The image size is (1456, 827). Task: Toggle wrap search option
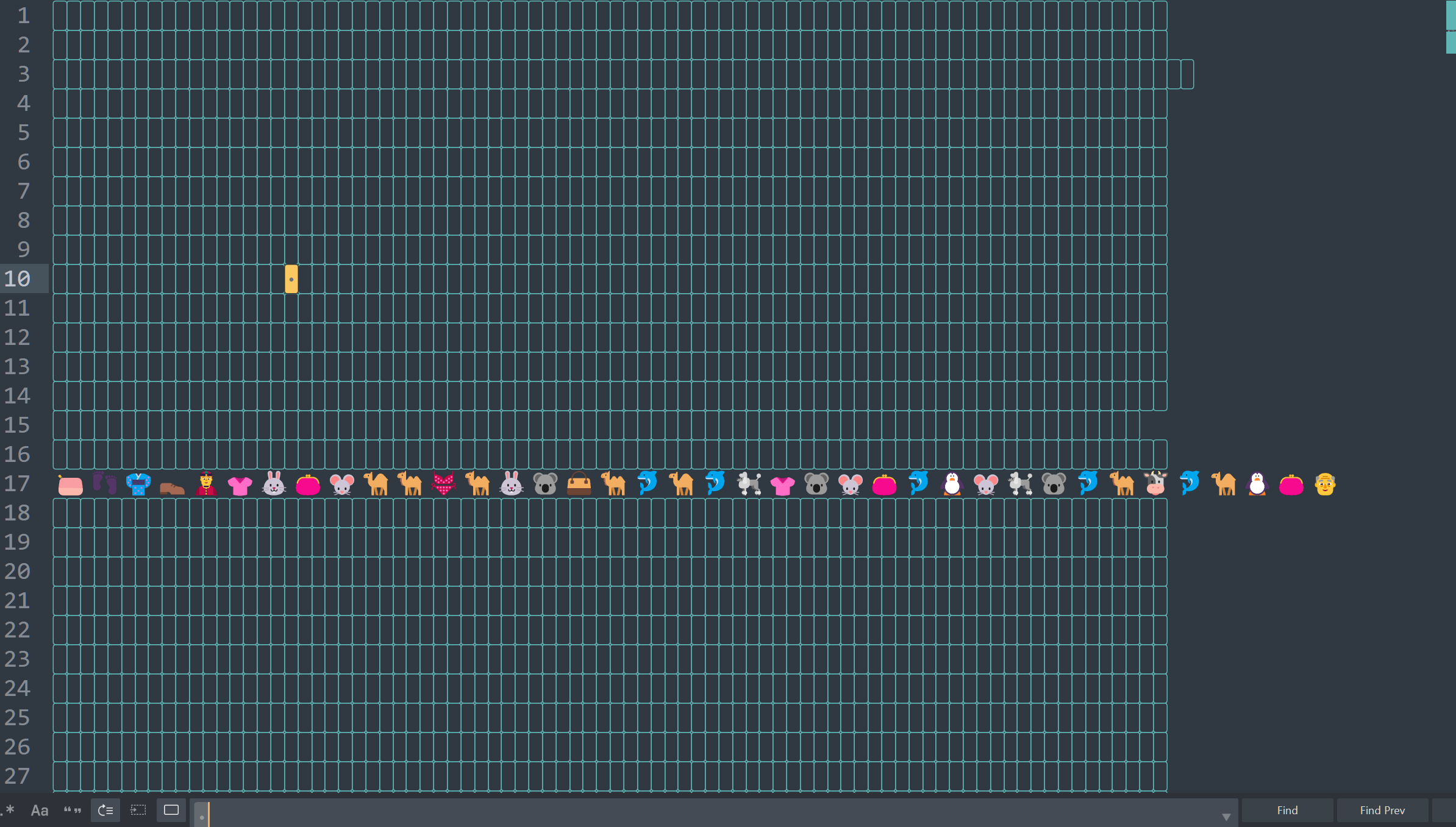pyautogui.click(x=105, y=810)
